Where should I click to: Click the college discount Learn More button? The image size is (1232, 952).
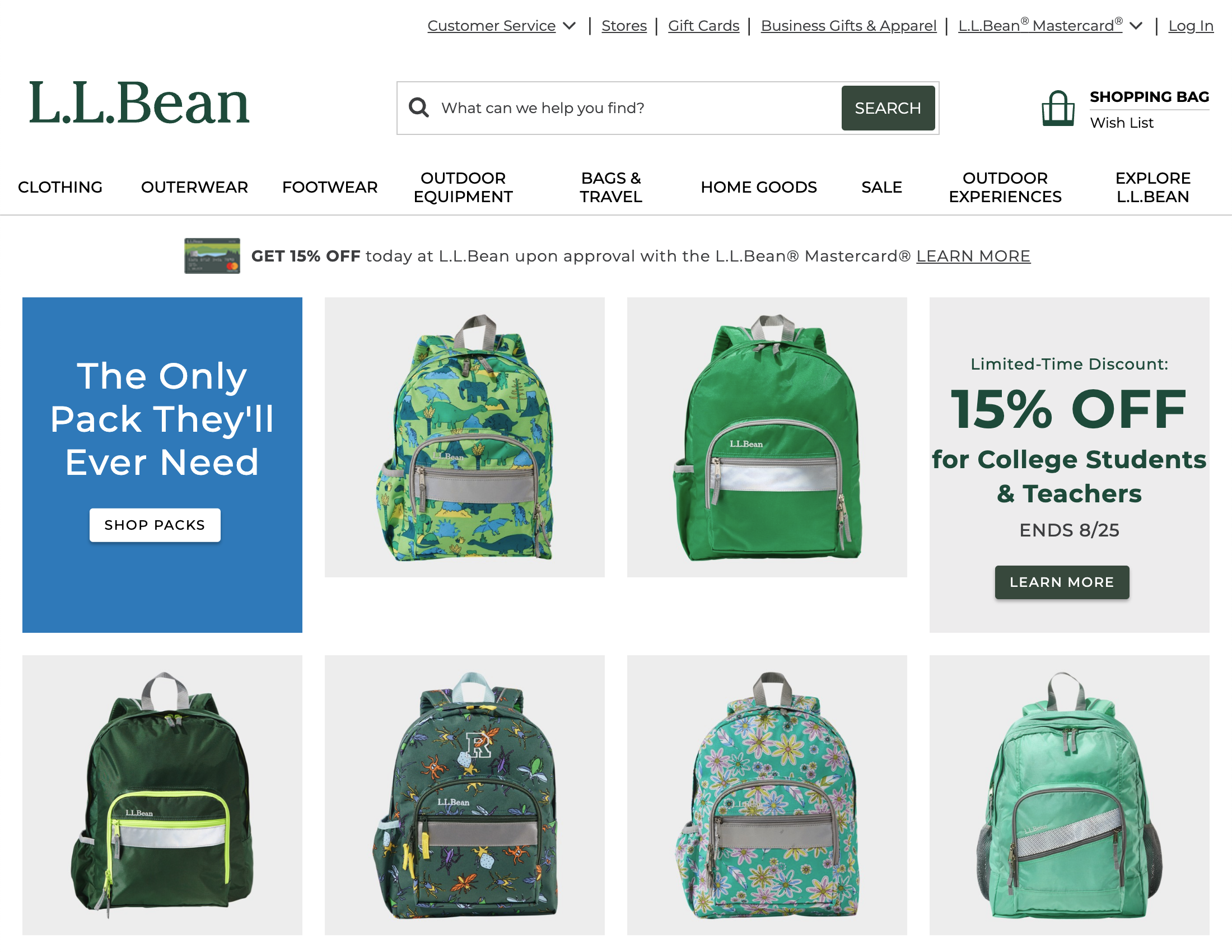tap(1062, 582)
